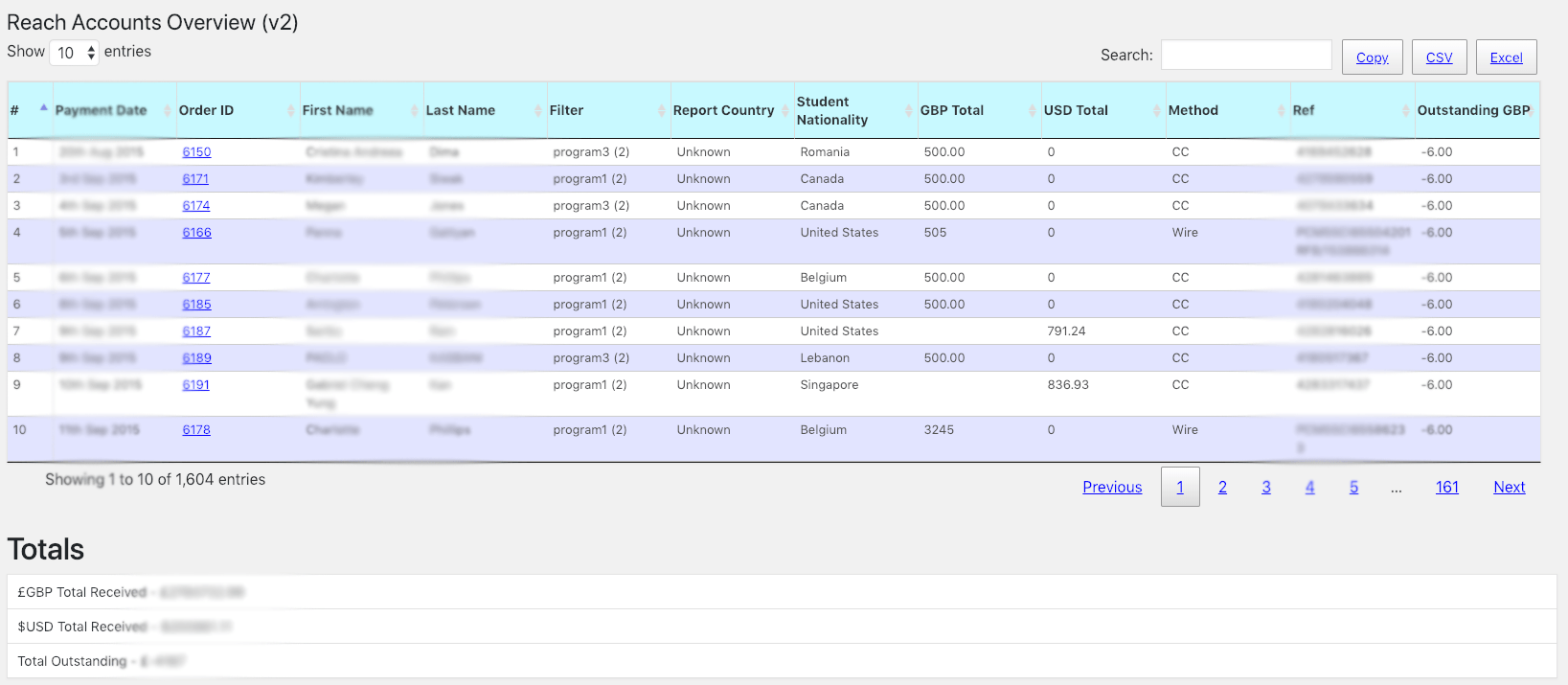Select pagination page 1

click(1180, 487)
